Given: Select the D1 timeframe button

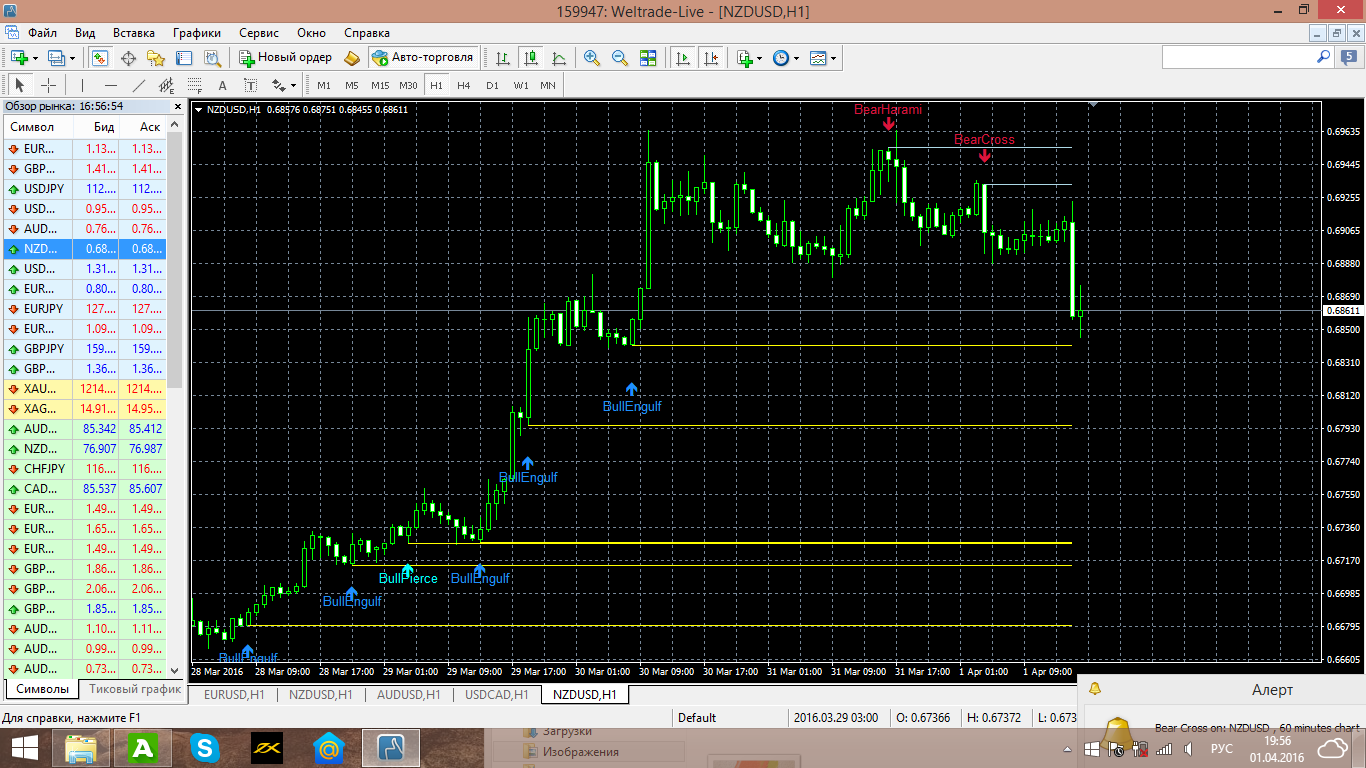Looking at the screenshot, I should (x=492, y=85).
